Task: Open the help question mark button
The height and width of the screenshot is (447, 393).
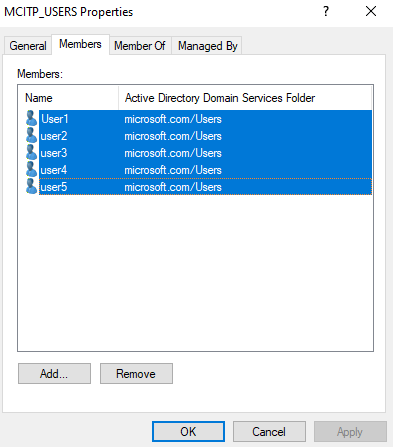Action: pos(326,12)
